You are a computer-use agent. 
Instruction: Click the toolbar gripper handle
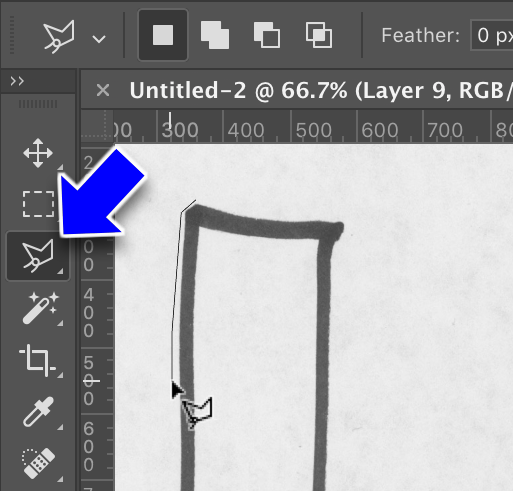38,104
